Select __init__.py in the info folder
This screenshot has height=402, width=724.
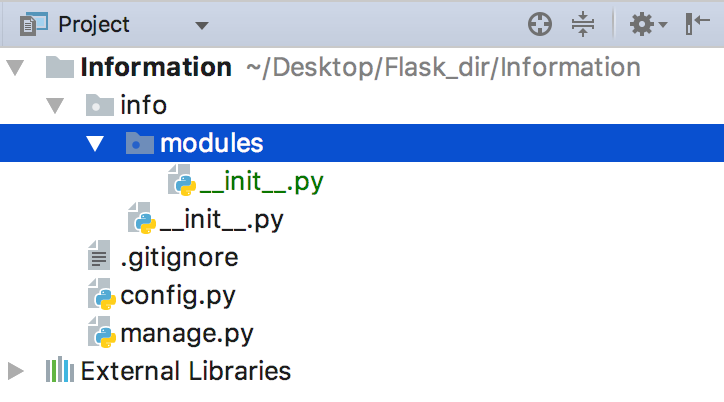click(x=221, y=220)
